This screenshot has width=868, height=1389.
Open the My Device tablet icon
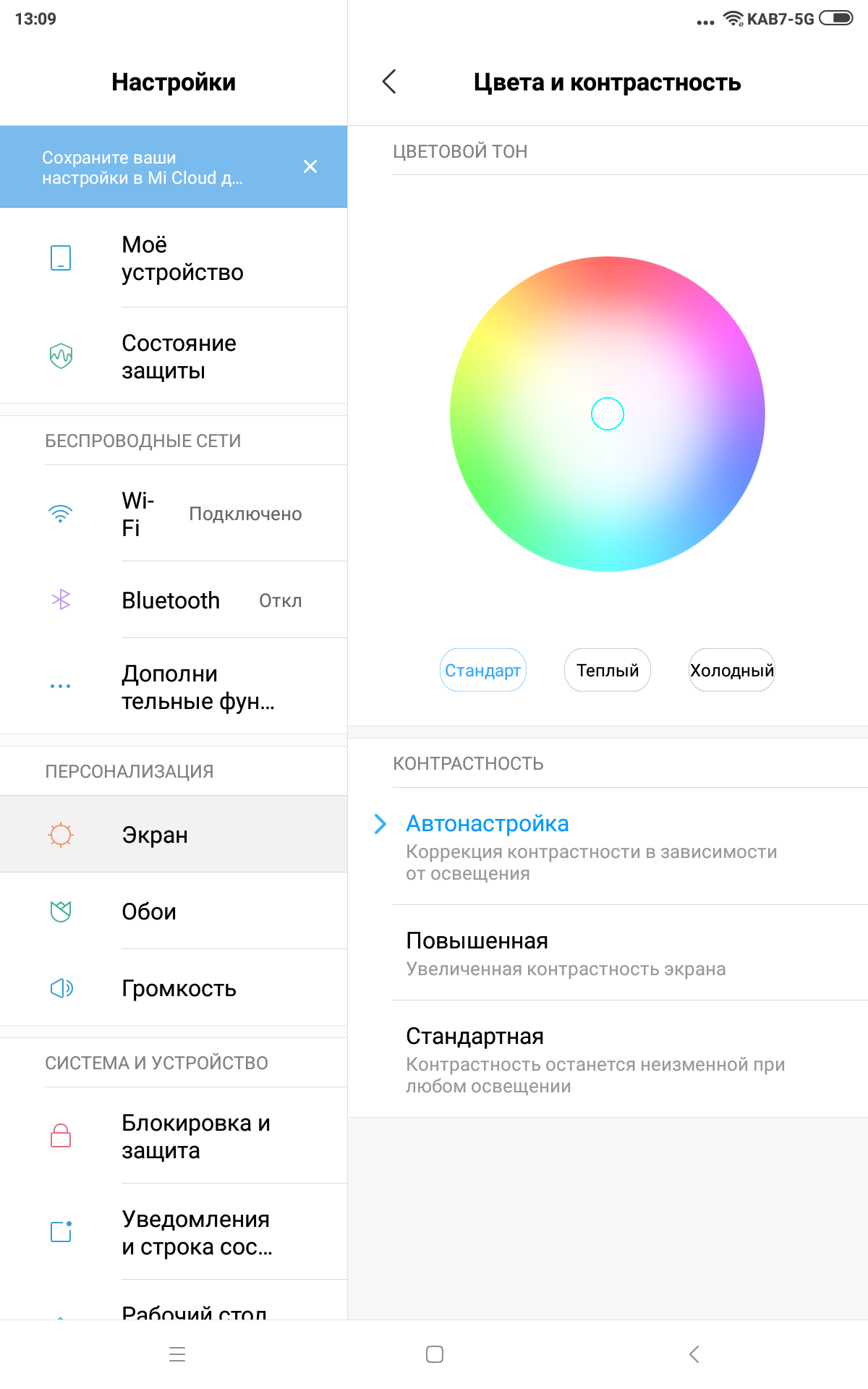pyautogui.click(x=61, y=258)
